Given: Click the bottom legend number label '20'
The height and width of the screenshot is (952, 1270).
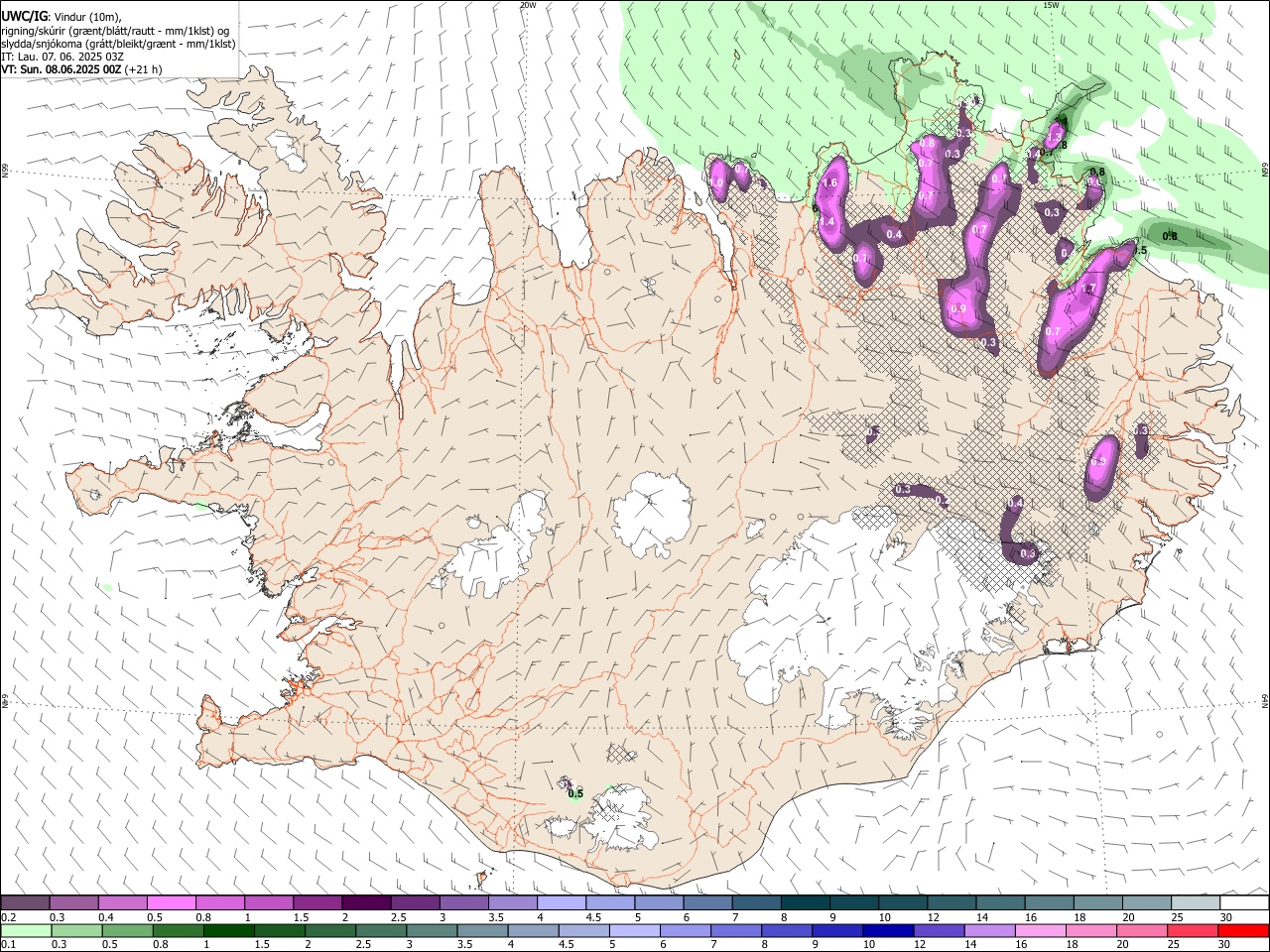Looking at the screenshot, I should click(1123, 945).
